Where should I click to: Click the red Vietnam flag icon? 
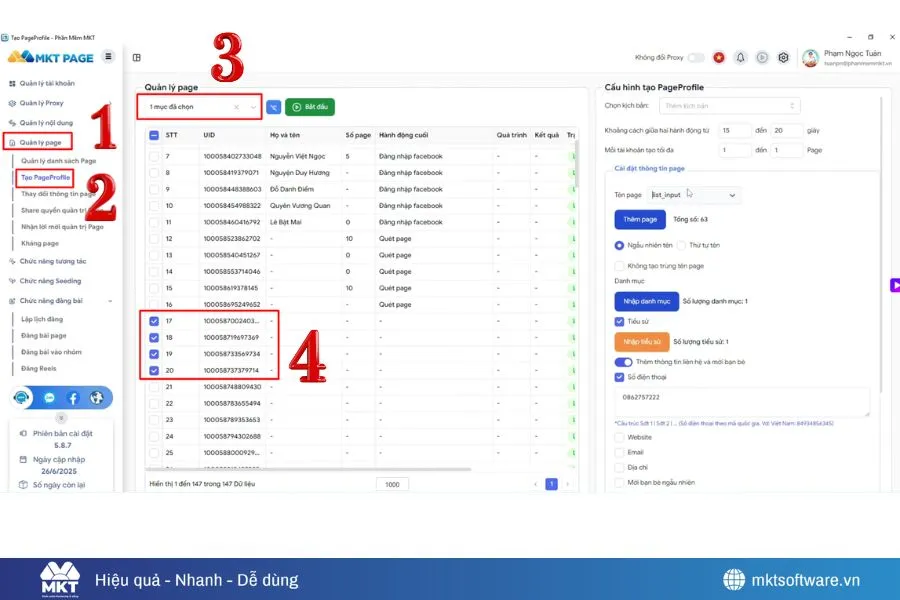pyautogui.click(x=719, y=57)
